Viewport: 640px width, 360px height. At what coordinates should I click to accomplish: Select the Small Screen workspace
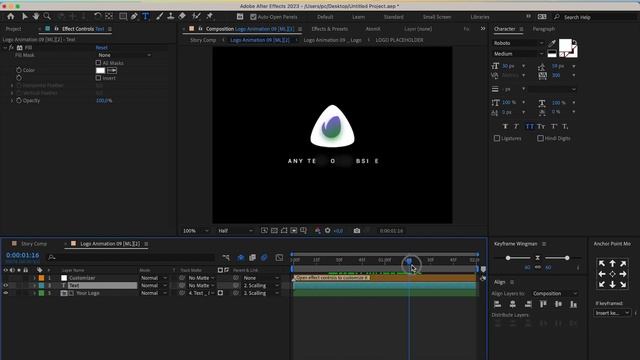tap(436, 17)
